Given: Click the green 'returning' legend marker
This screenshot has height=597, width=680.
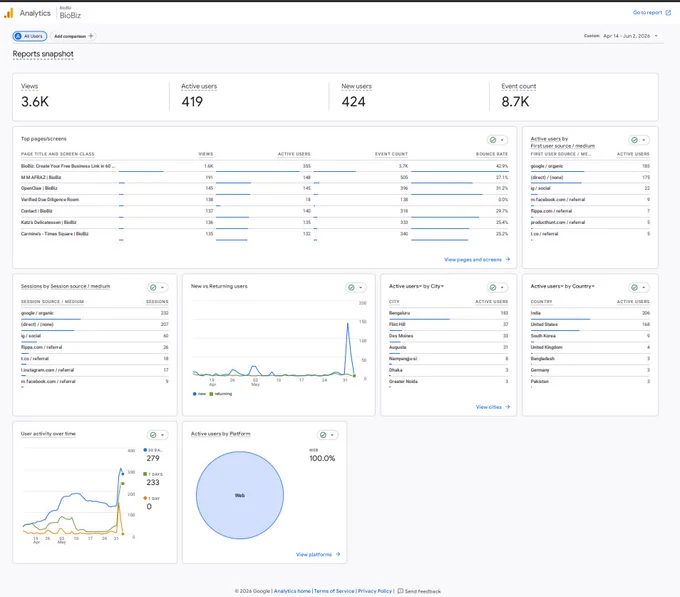Looking at the screenshot, I should (211, 394).
